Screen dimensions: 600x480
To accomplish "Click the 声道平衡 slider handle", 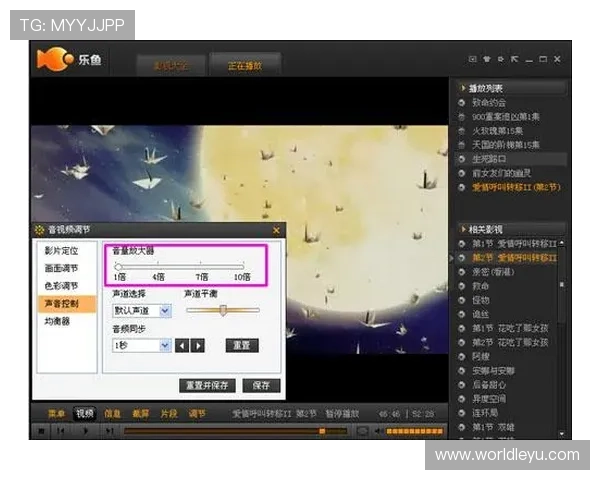I will [x=222, y=311].
